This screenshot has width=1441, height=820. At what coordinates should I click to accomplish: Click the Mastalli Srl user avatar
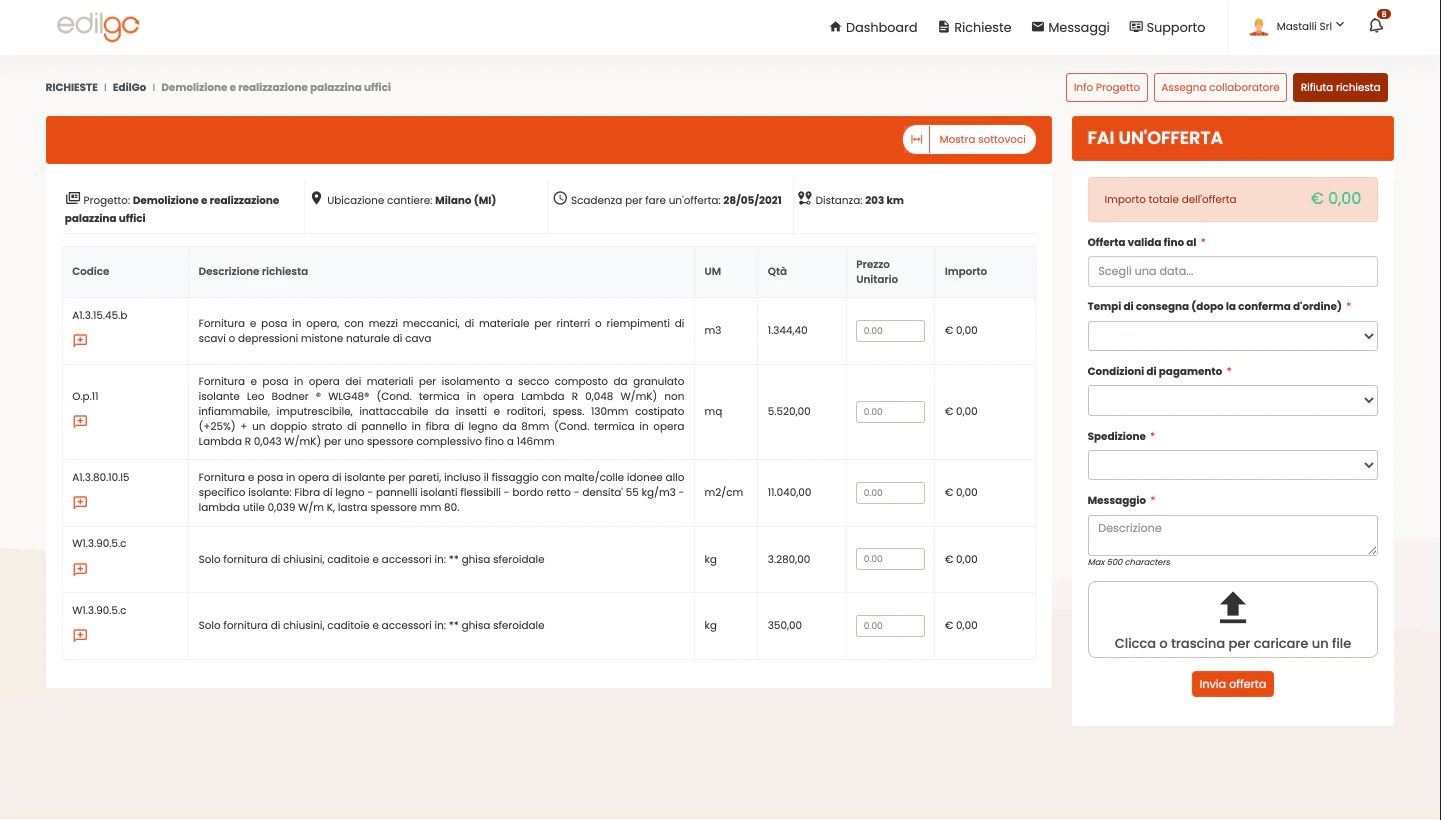pyautogui.click(x=1259, y=27)
